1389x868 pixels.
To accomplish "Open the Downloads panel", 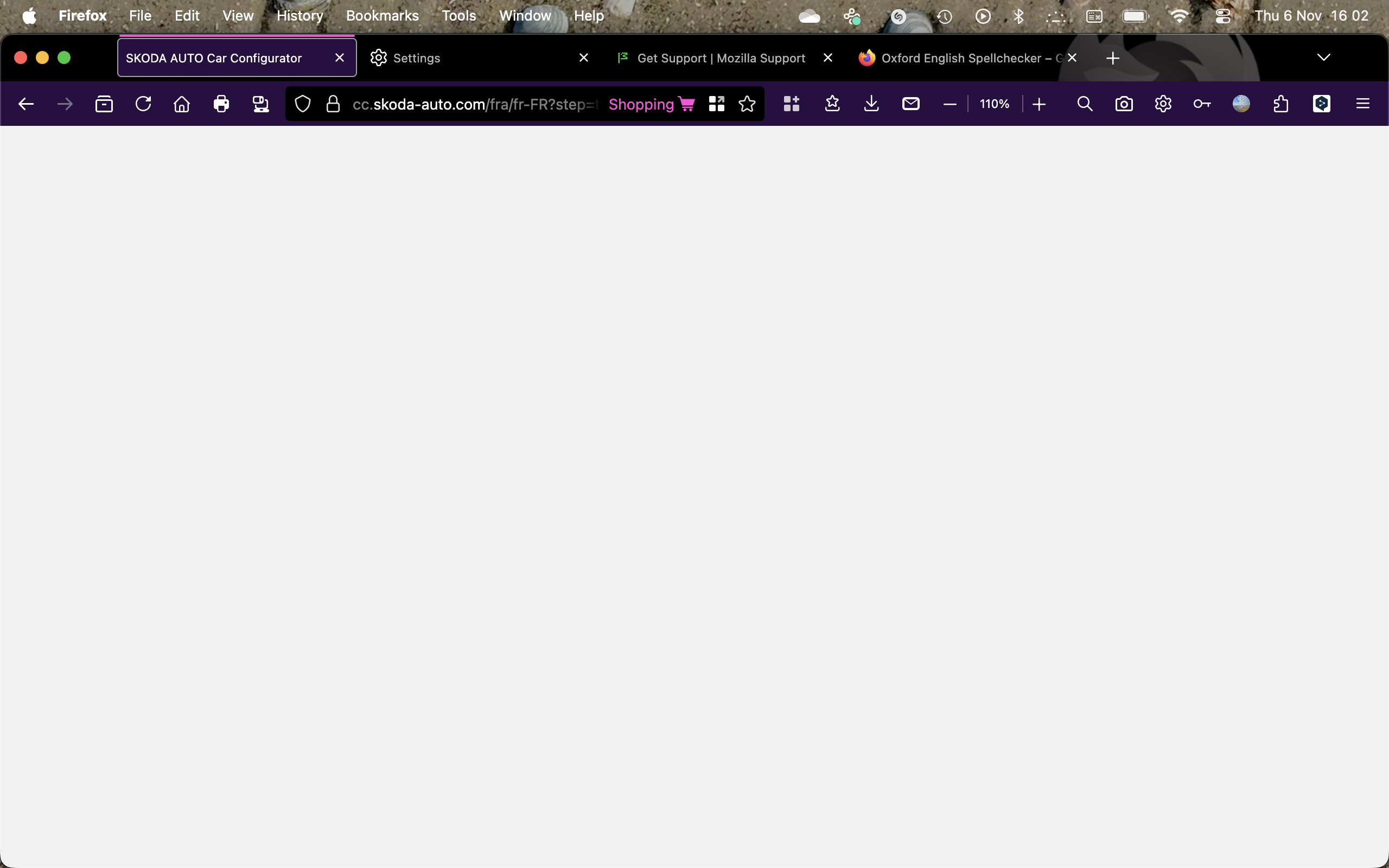I will pyautogui.click(x=871, y=104).
